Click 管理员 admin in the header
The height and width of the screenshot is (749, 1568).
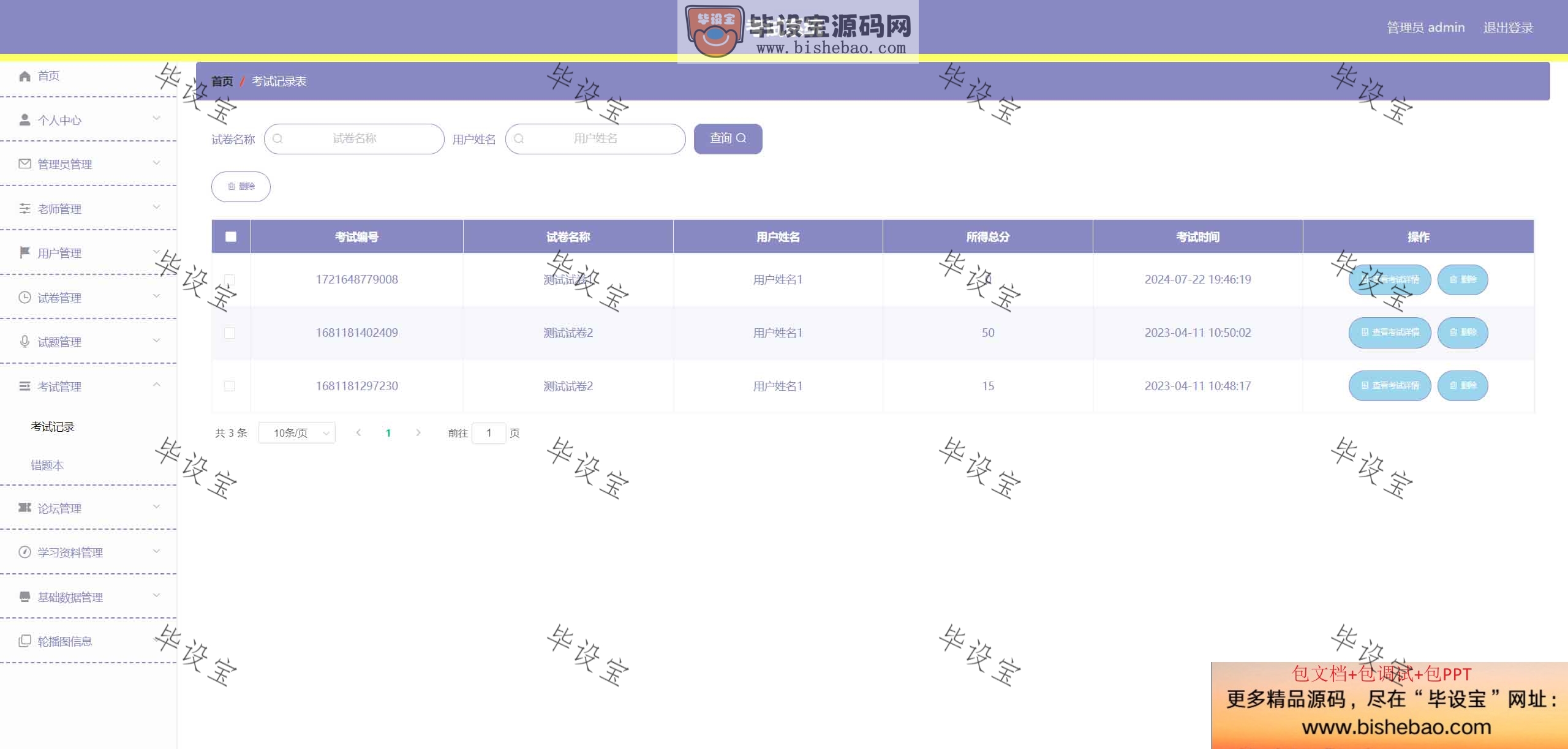1425,28
